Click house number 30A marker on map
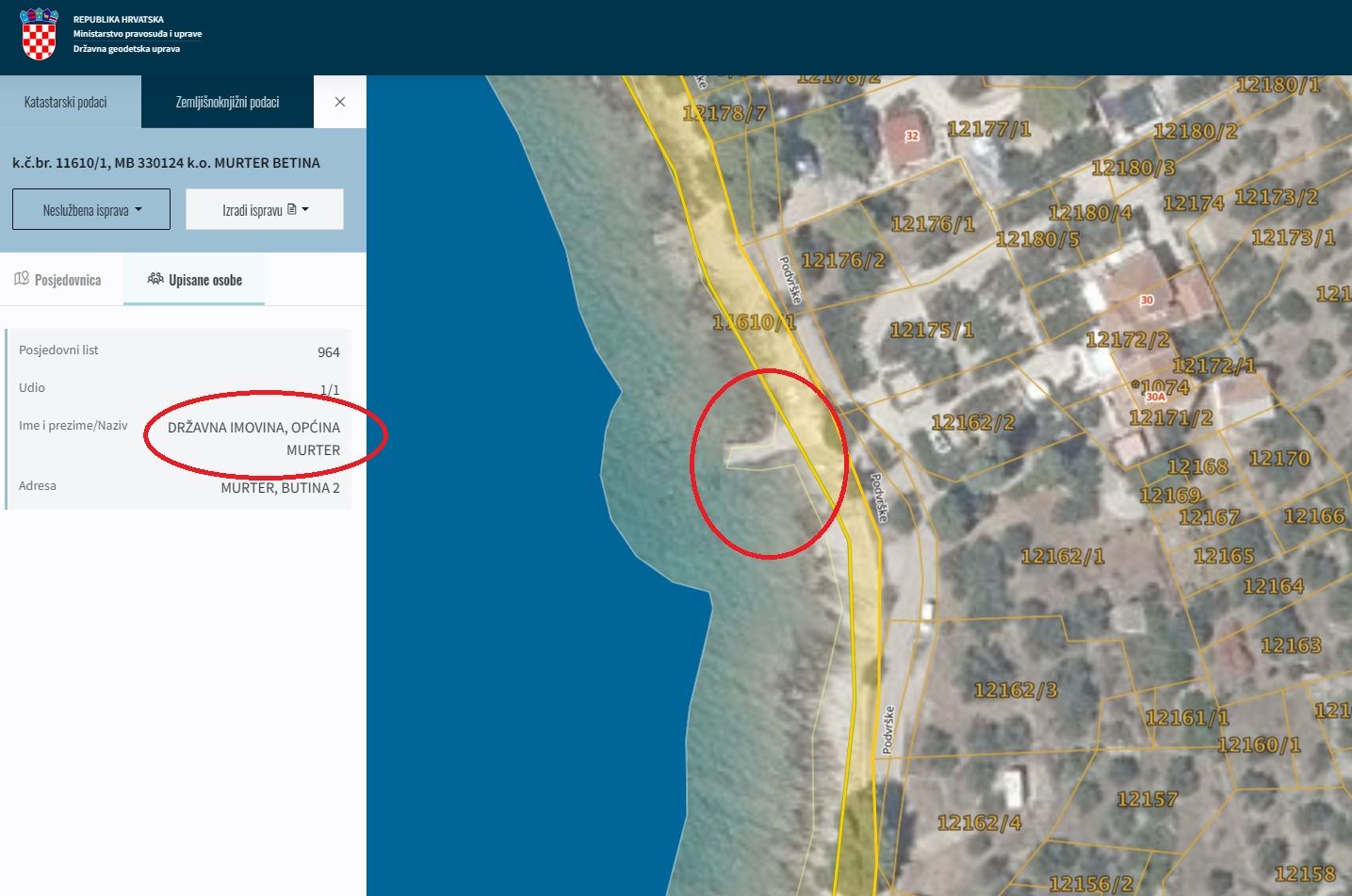1352x896 pixels. point(1155,397)
